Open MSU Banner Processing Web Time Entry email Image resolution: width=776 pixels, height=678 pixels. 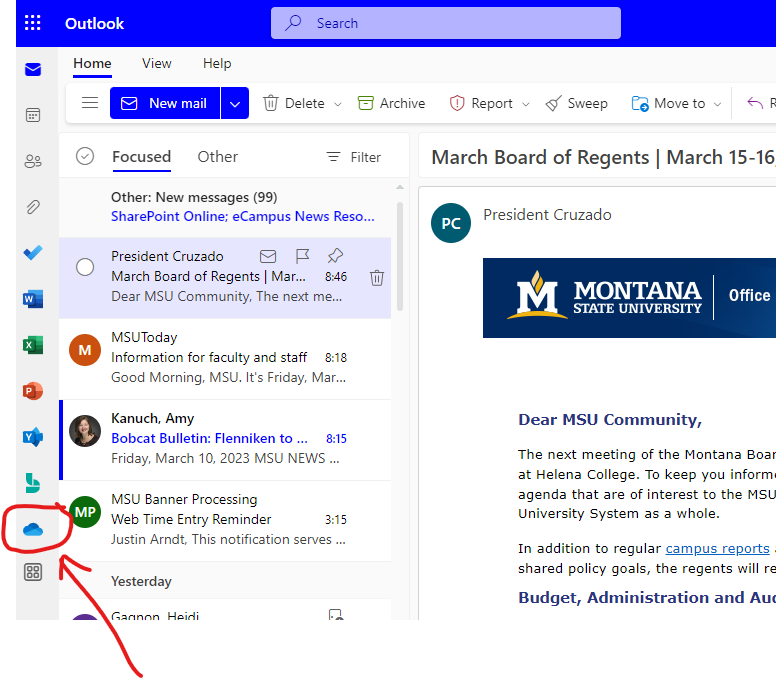pos(225,520)
